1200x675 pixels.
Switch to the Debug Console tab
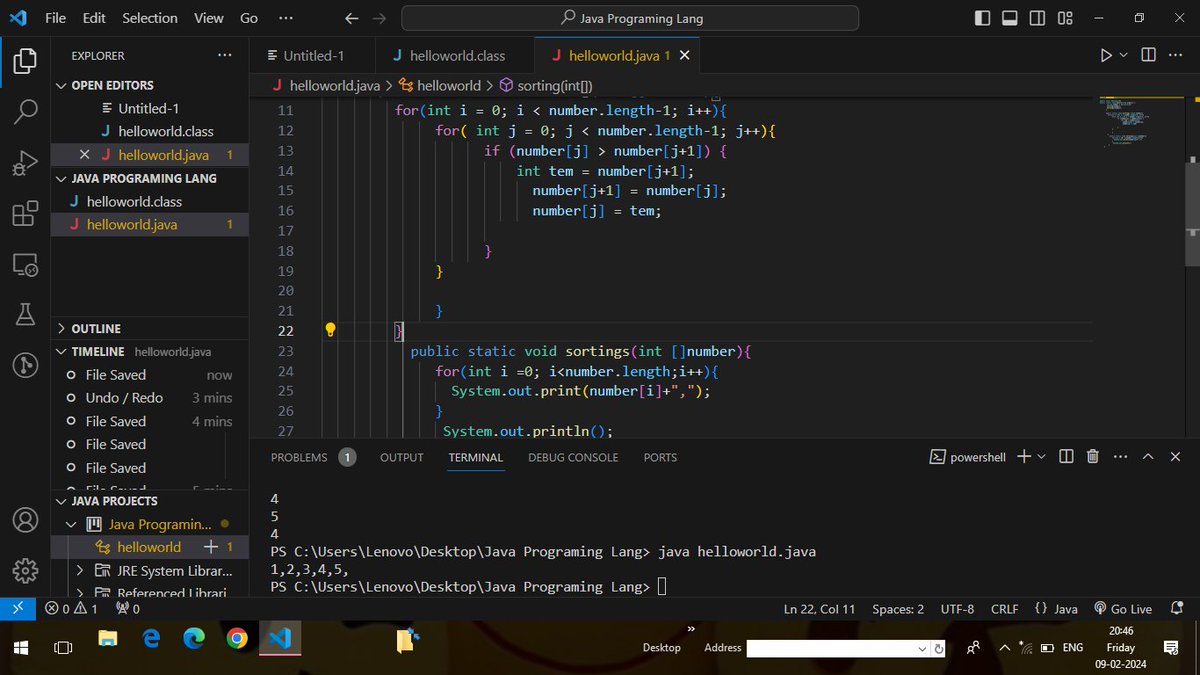point(573,457)
